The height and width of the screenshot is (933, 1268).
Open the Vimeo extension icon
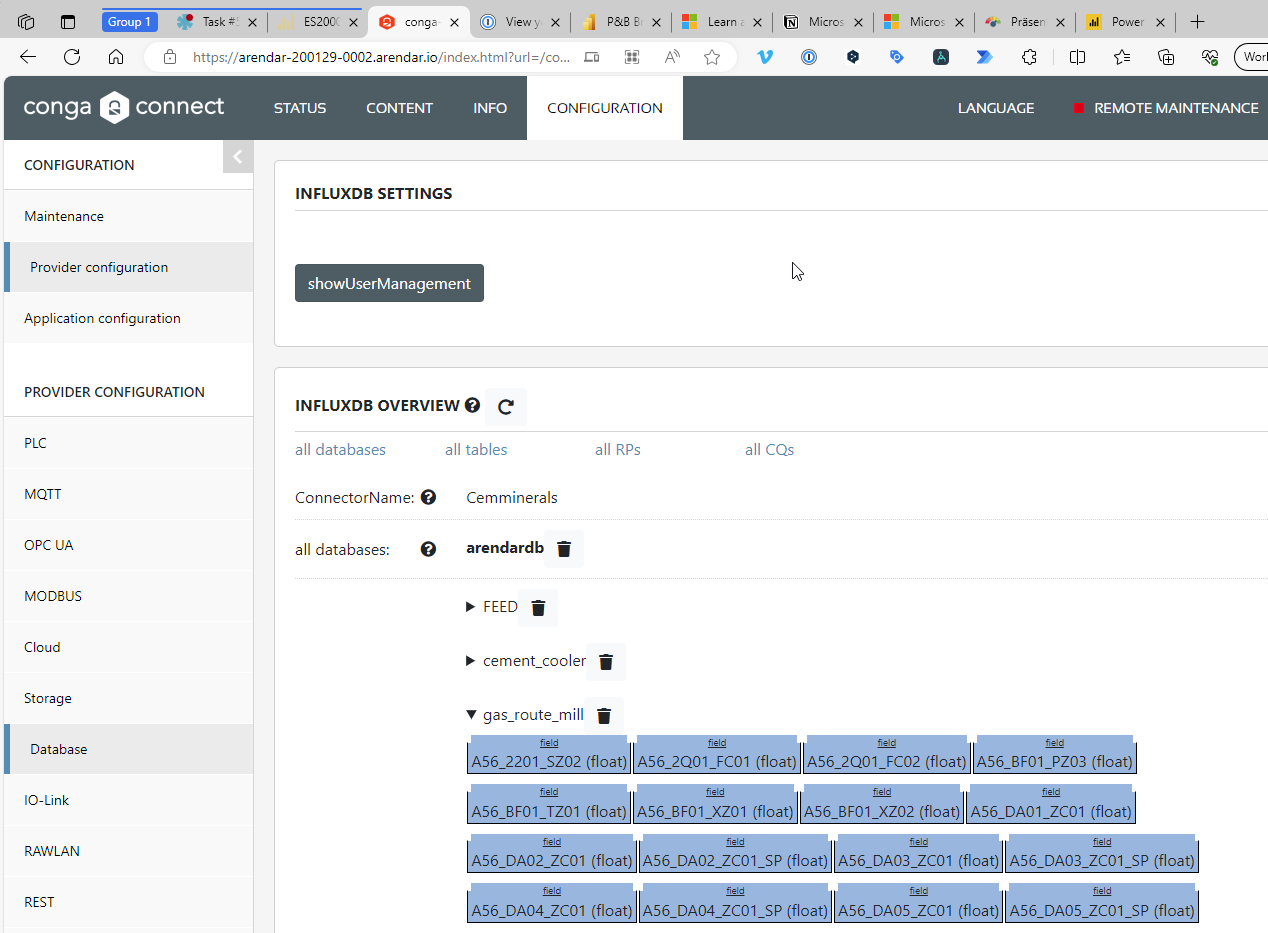[x=765, y=57]
